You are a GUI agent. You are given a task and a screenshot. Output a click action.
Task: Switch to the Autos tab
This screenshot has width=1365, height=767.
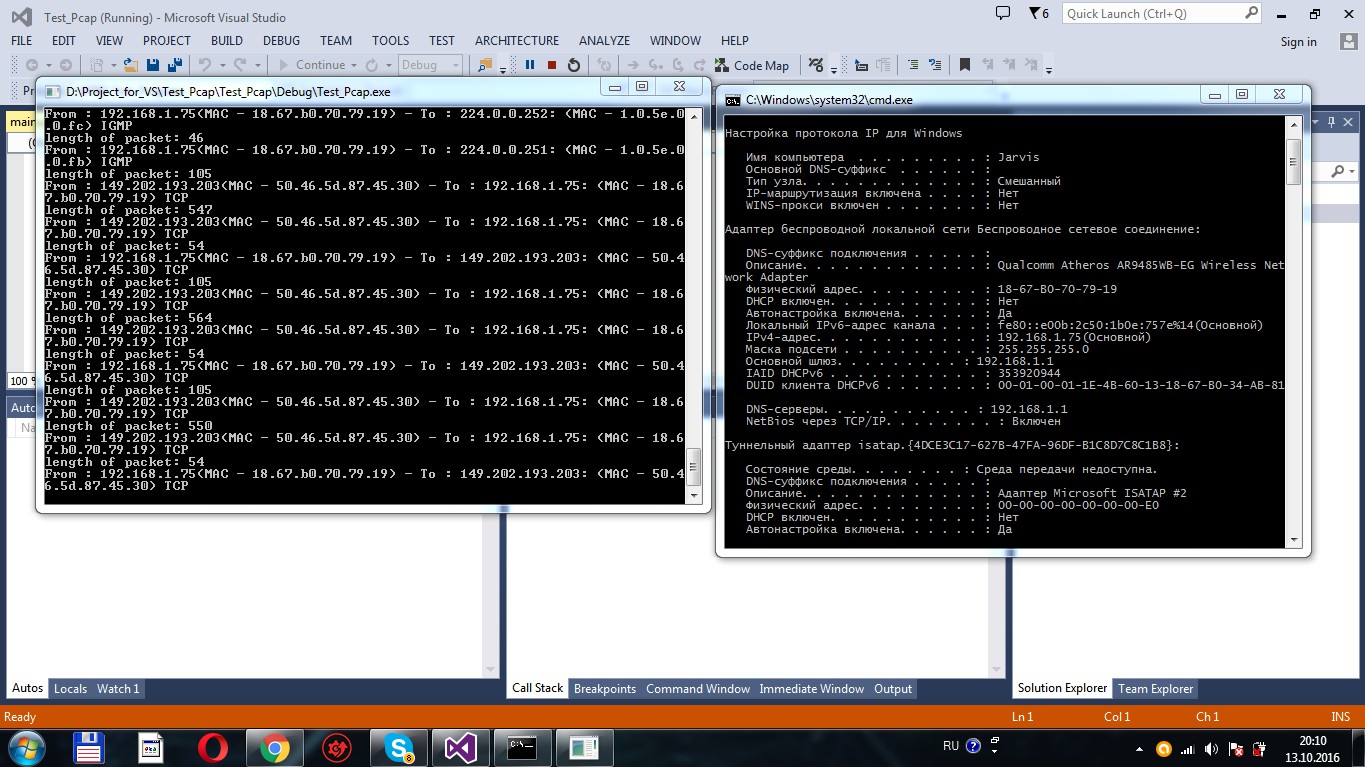[x=28, y=688]
